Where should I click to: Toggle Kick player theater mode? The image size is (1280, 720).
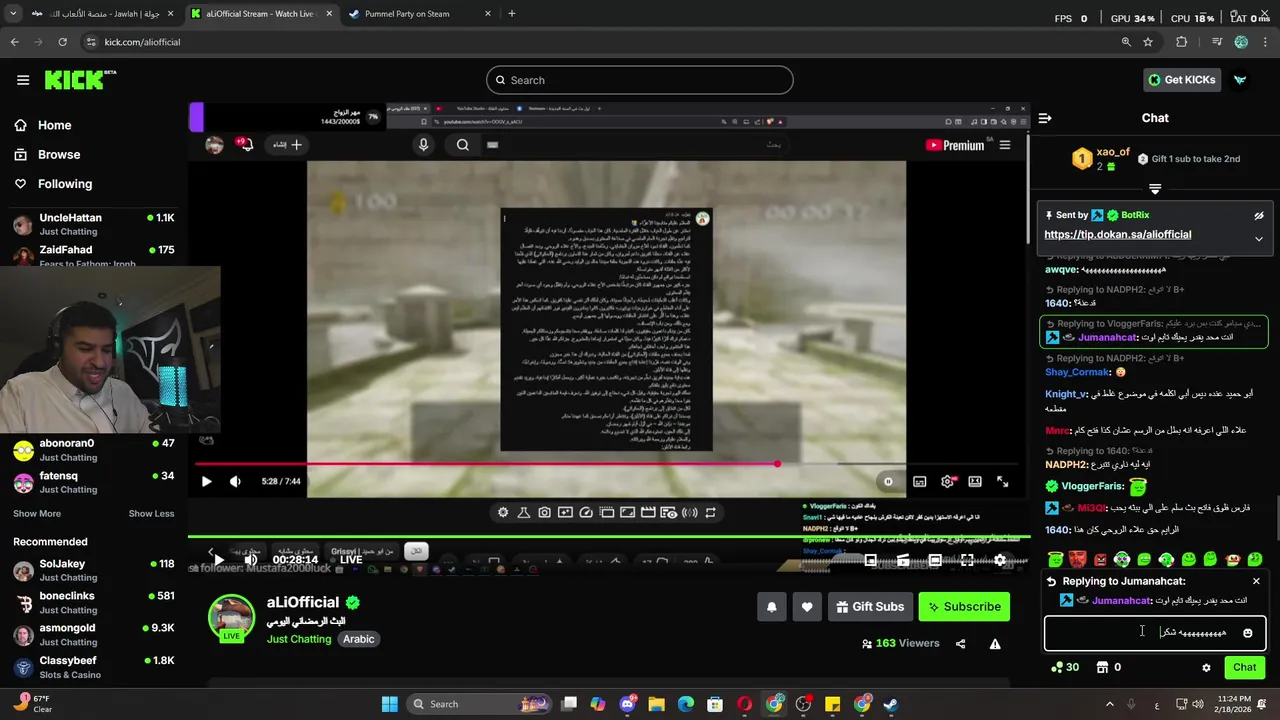tap(935, 560)
